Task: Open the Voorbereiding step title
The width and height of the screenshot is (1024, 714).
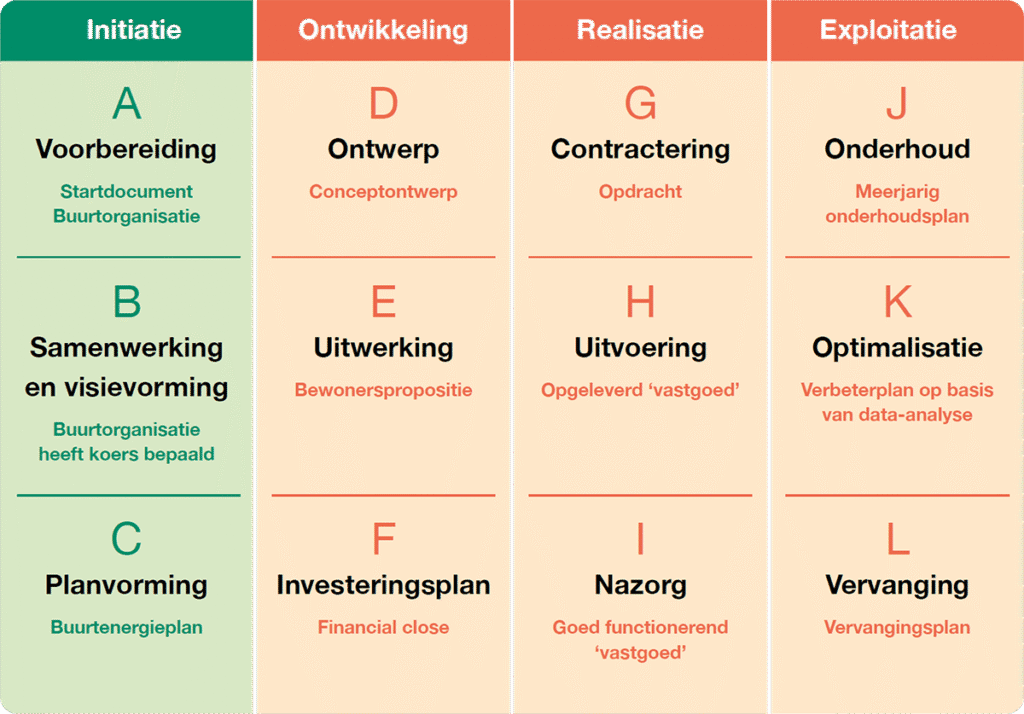Action: click(x=126, y=149)
